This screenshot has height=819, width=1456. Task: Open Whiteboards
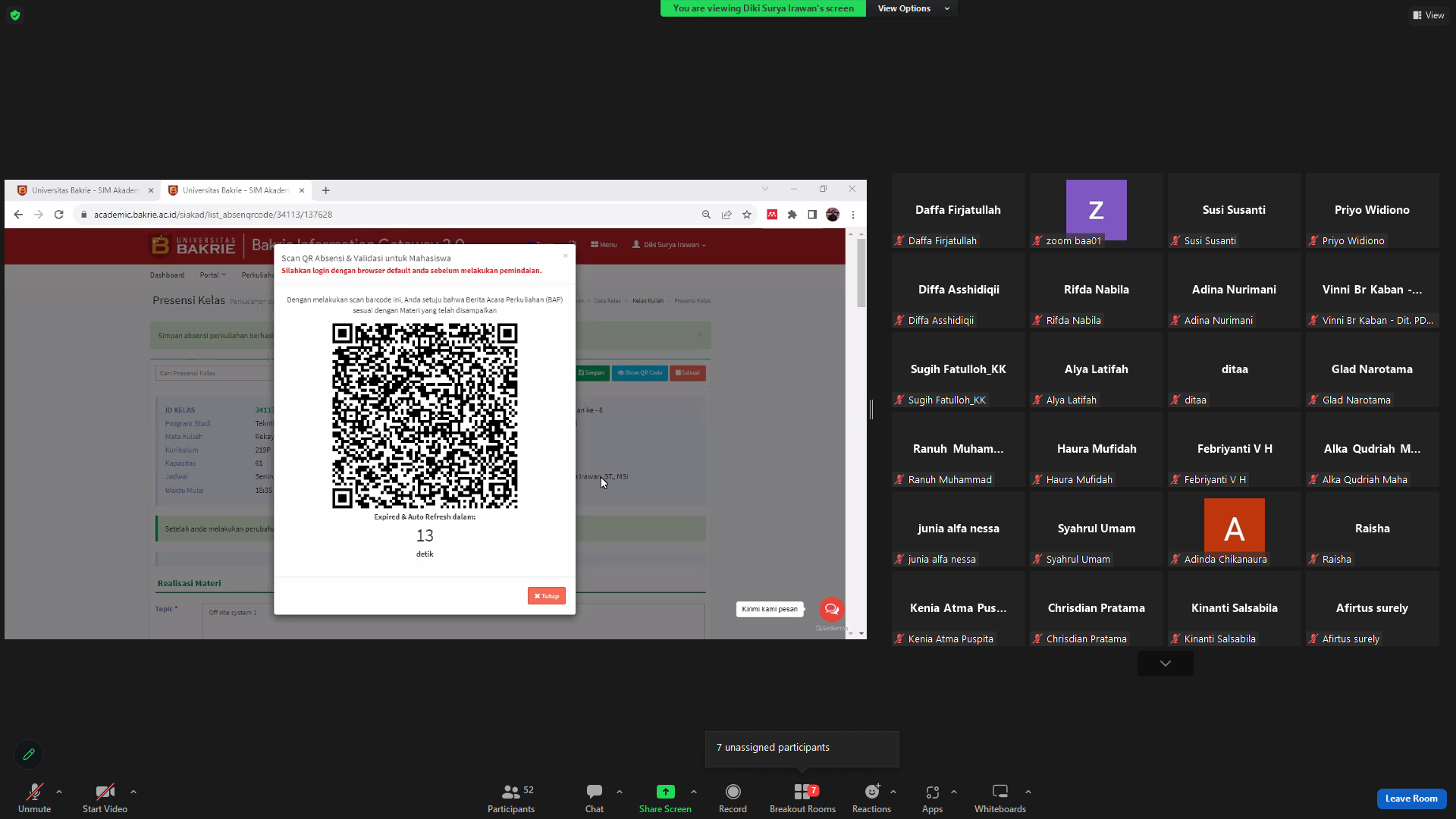(1000, 798)
